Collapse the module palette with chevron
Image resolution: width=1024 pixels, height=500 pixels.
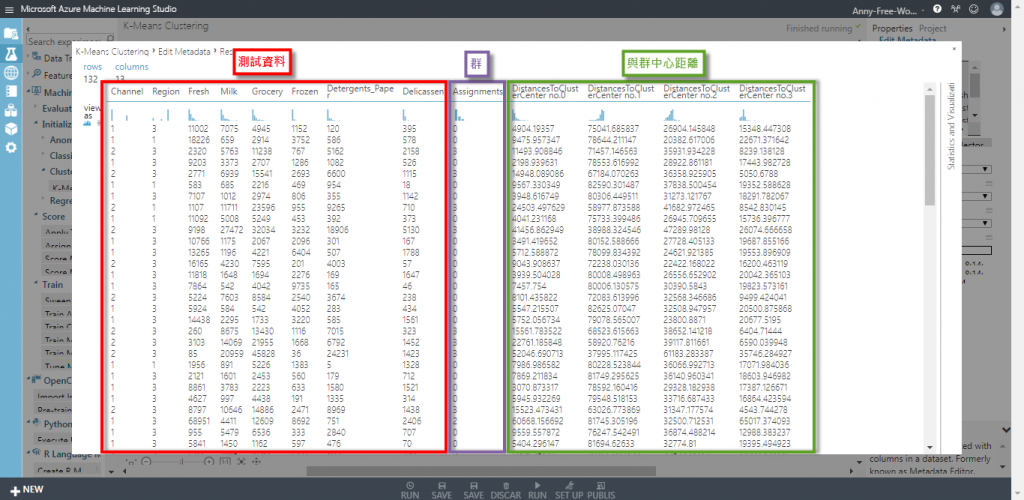click(x=29, y=29)
